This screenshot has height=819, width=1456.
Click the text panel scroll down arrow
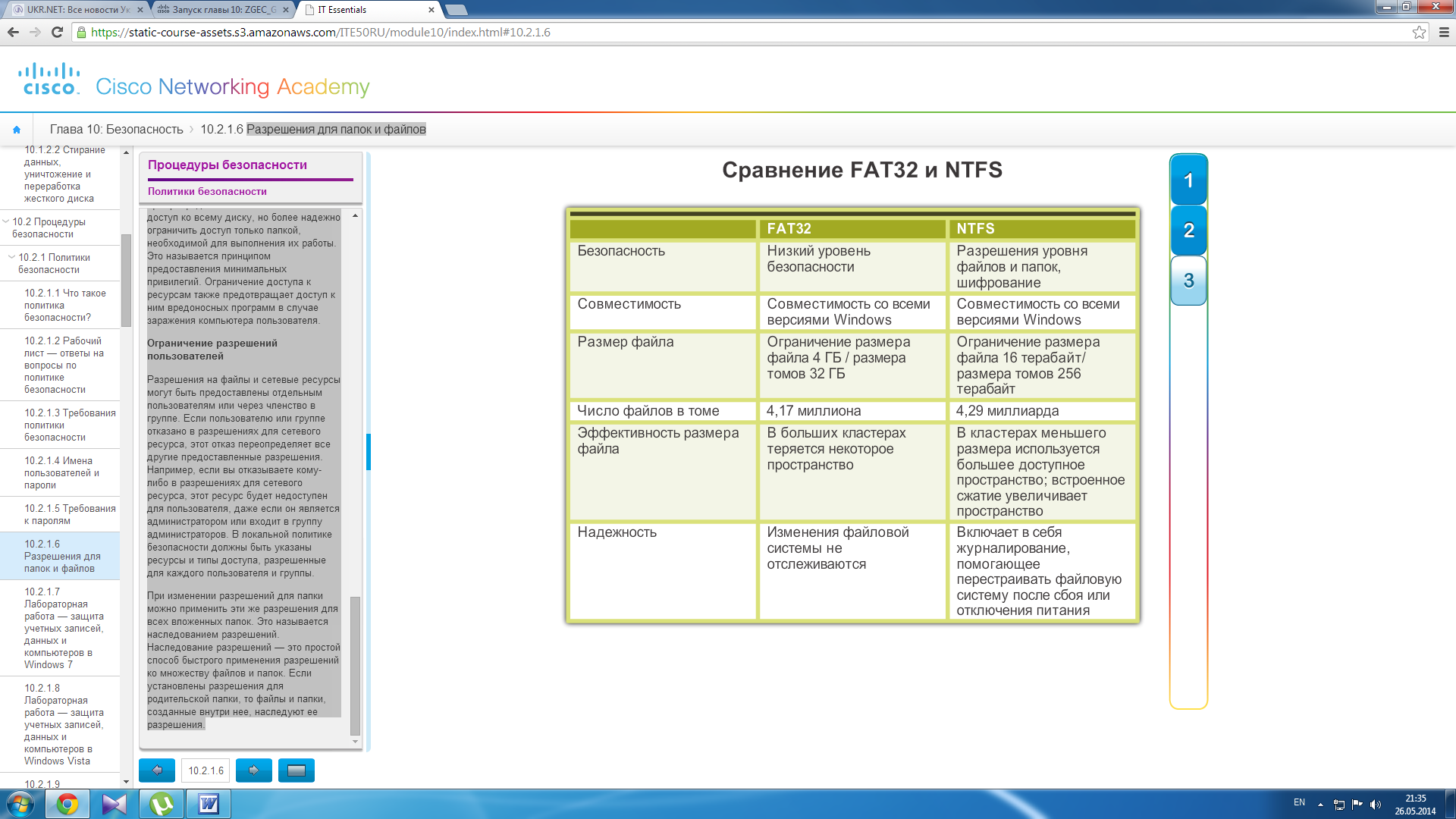355,742
